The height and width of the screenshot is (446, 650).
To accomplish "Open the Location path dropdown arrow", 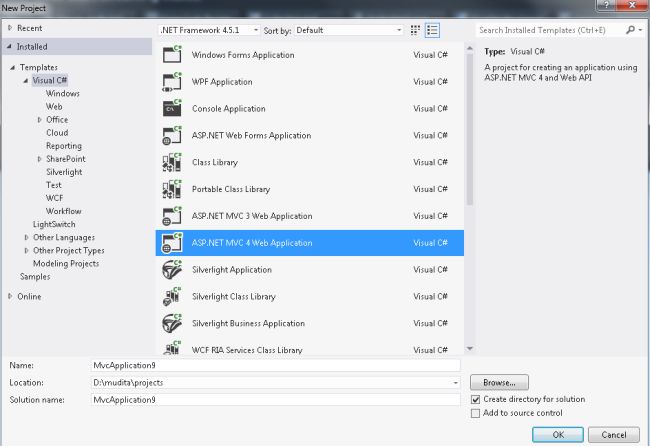I will coord(455,383).
